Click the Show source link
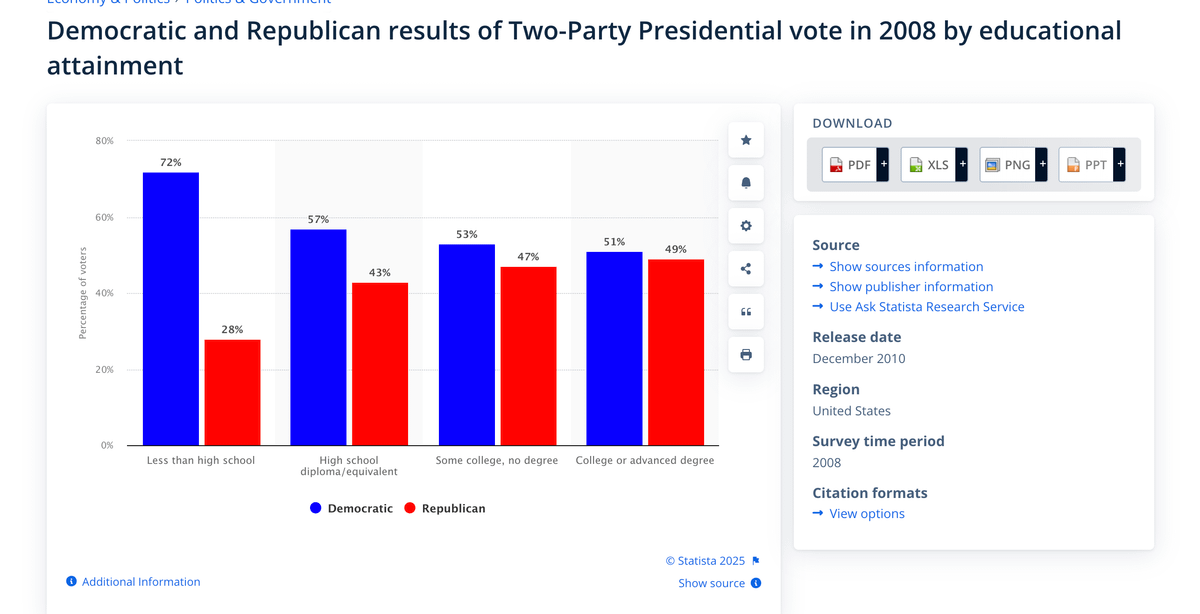Viewport: 1200px width, 614px height. tap(711, 583)
